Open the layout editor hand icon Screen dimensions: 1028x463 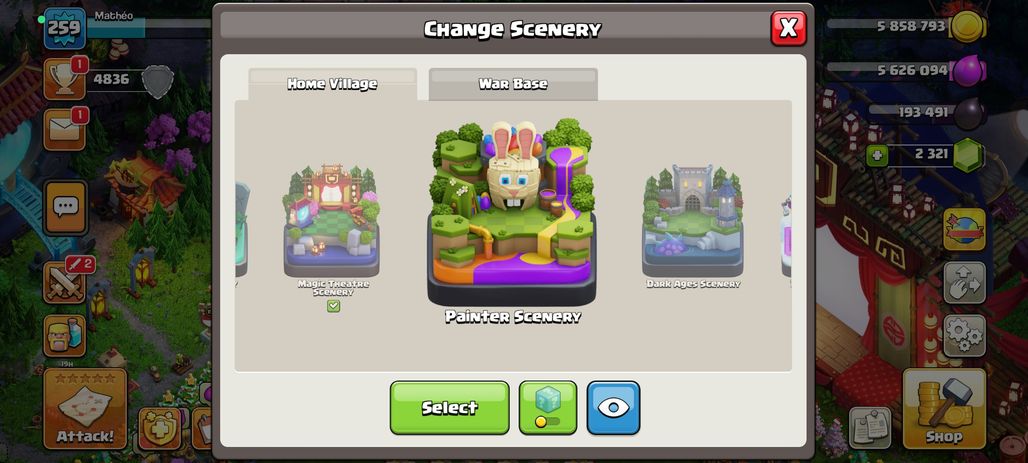click(x=964, y=283)
